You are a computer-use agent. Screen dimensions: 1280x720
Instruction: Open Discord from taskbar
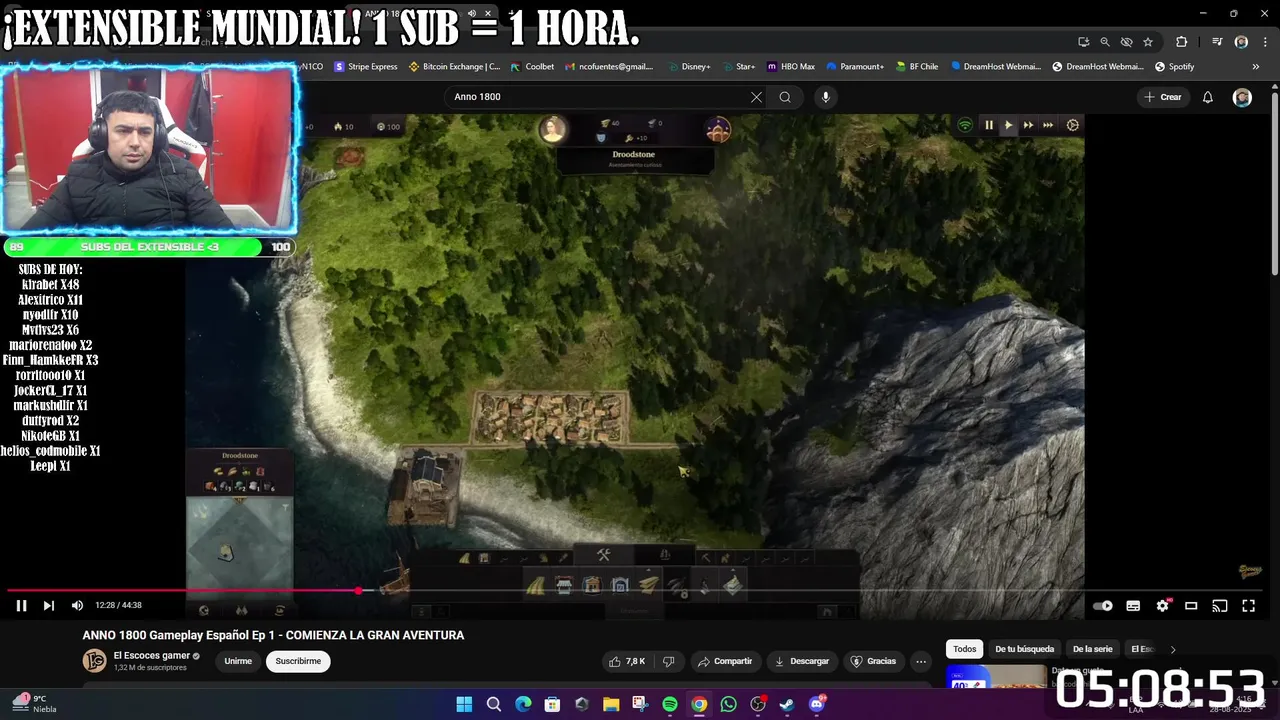(x=817, y=705)
